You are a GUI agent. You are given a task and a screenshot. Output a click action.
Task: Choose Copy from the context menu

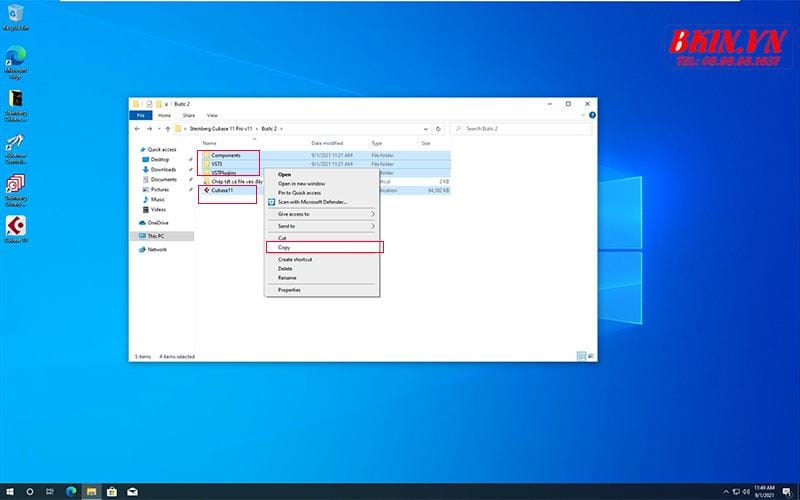[x=285, y=246]
